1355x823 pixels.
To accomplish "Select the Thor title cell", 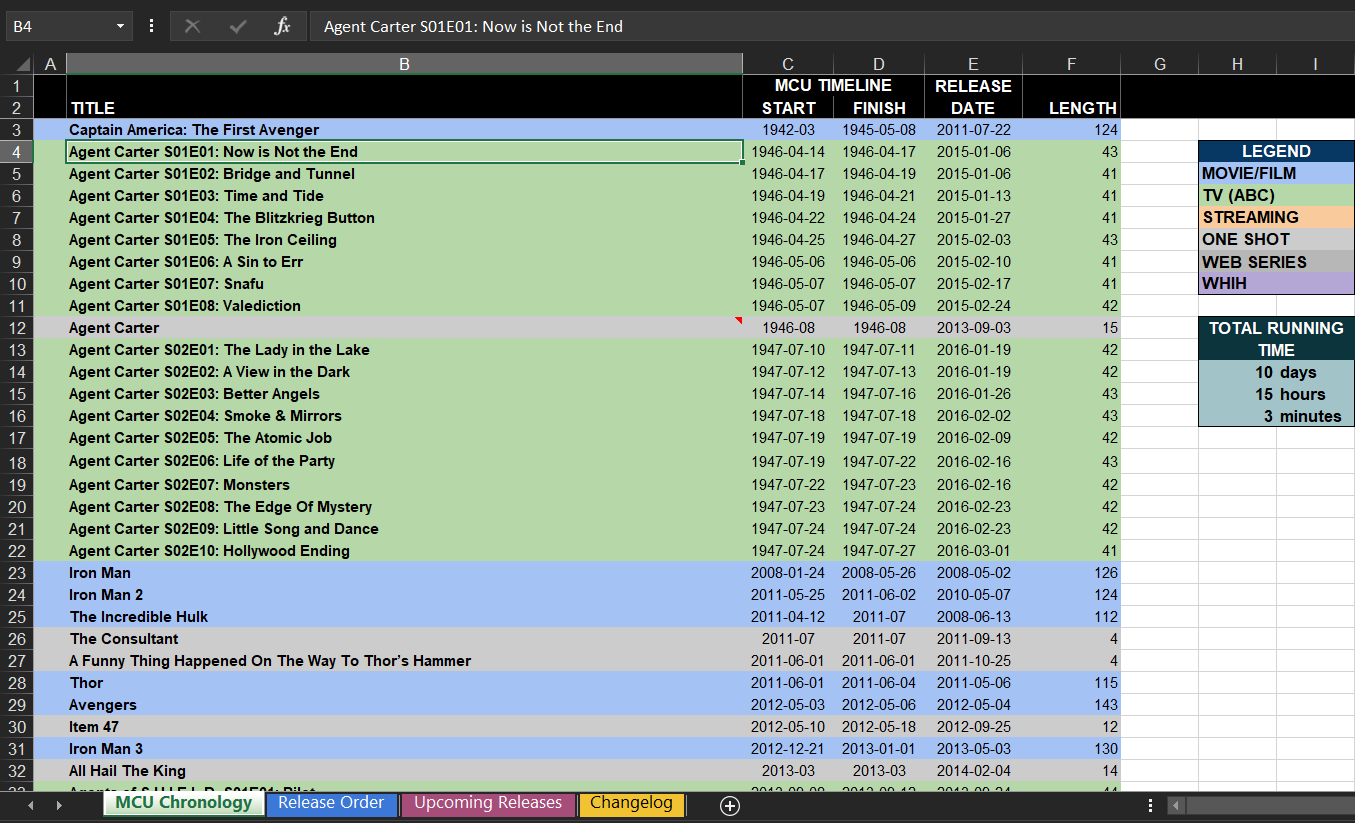I will (404, 682).
